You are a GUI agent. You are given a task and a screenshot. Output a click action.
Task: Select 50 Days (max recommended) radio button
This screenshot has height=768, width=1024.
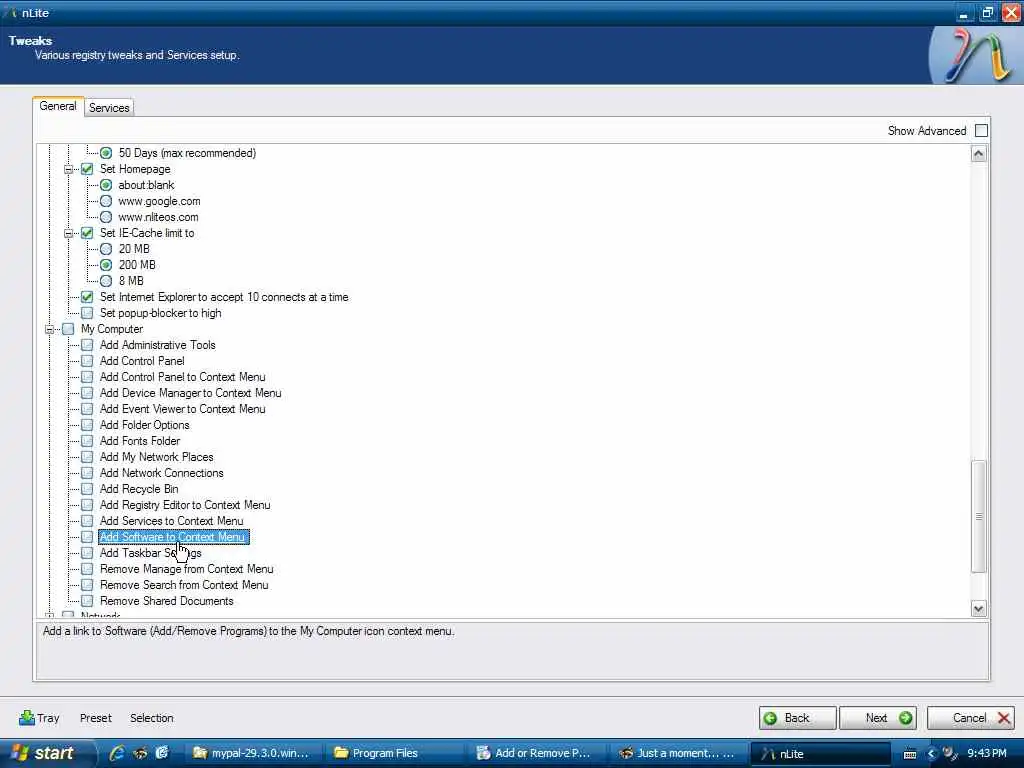pos(106,153)
